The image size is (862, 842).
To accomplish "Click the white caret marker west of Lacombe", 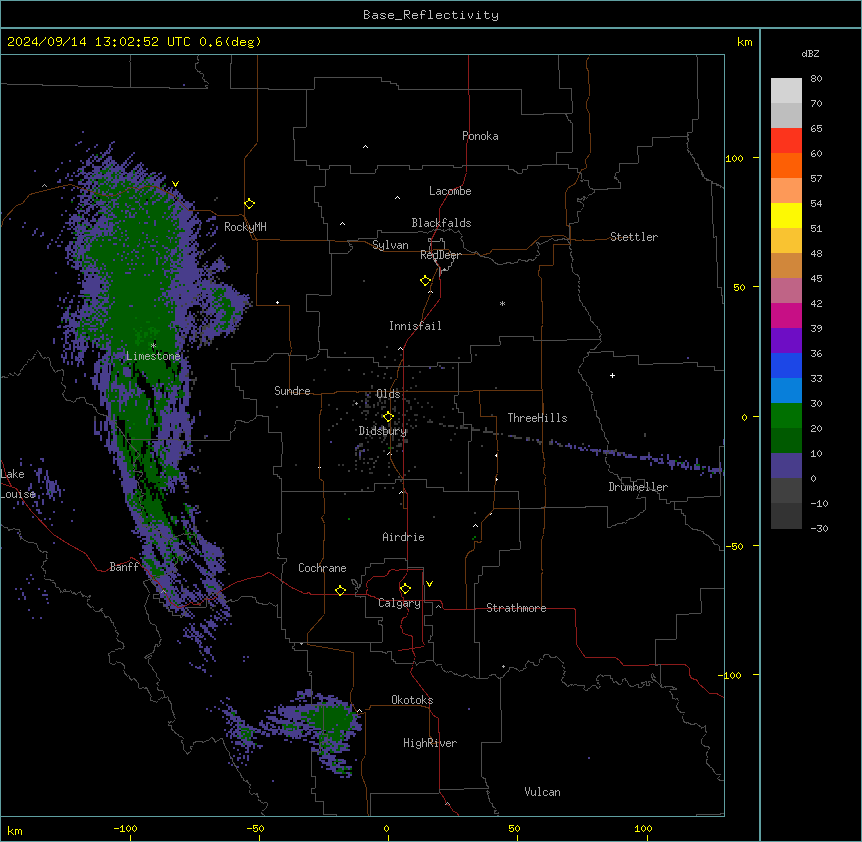I will tap(397, 197).
